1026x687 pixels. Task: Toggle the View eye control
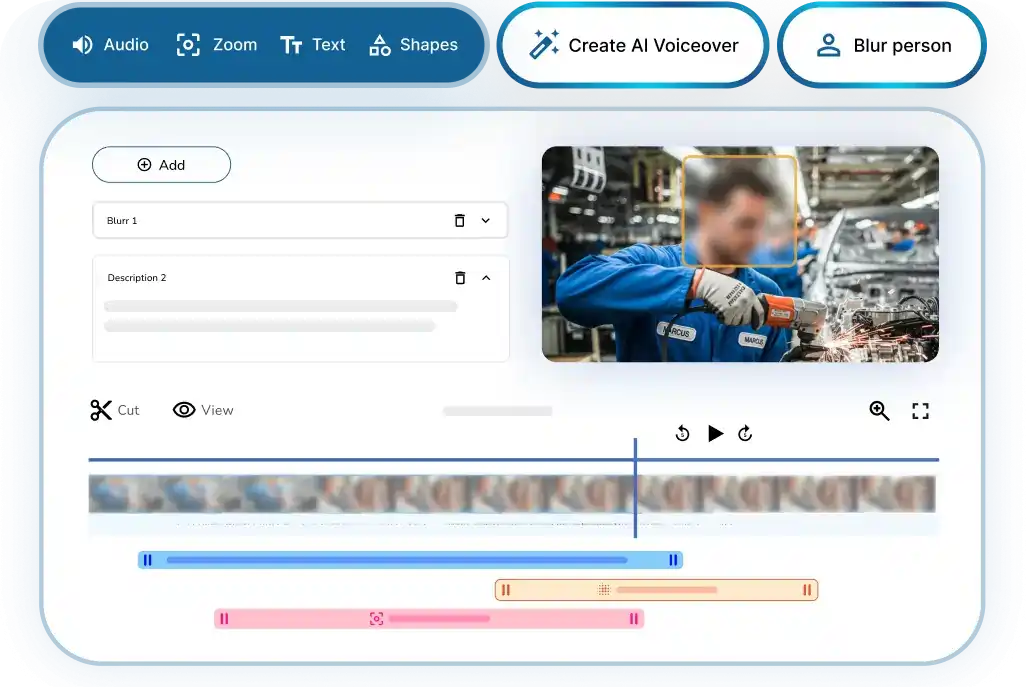(x=203, y=410)
